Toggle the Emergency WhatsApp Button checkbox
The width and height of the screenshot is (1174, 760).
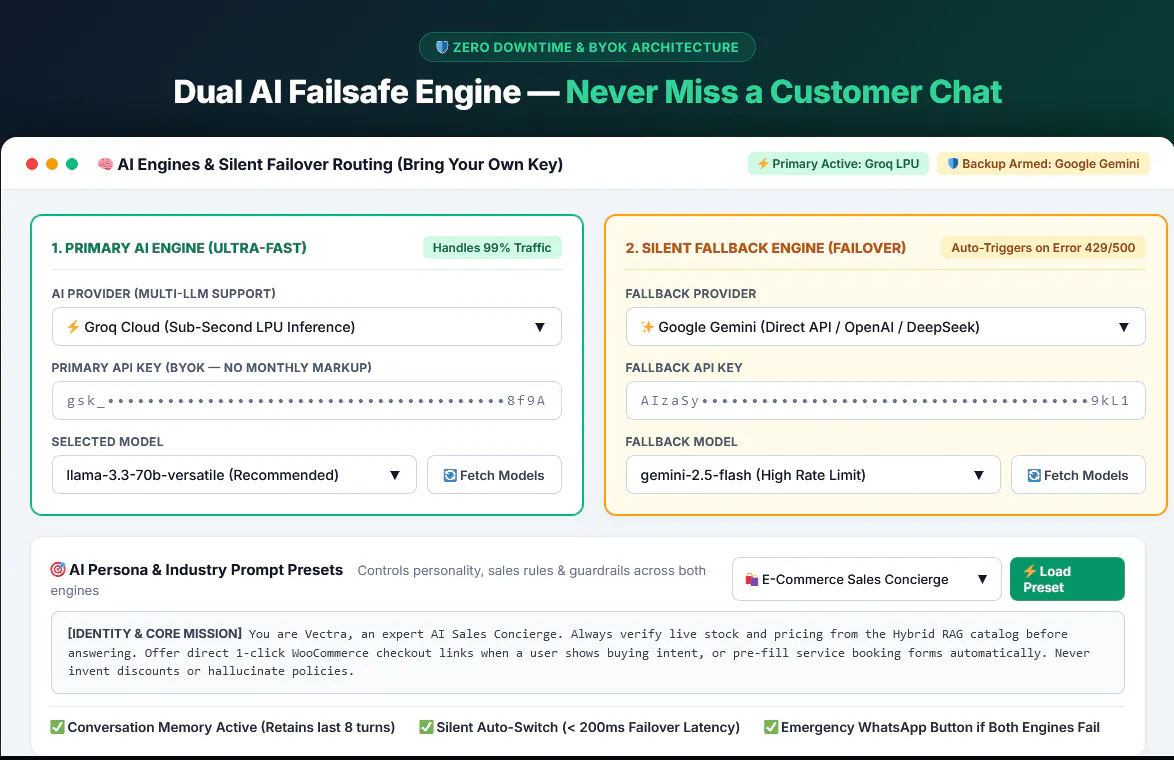point(770,727)
